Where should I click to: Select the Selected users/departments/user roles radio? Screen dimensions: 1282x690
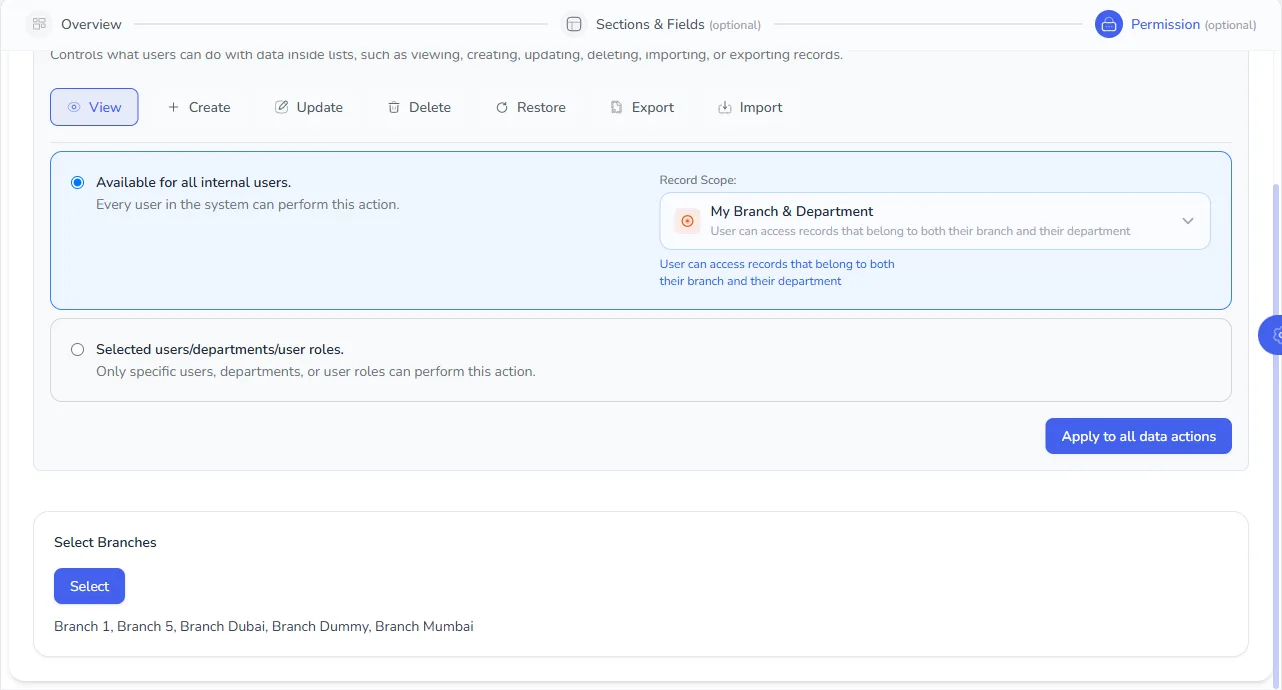click(77, 350)
